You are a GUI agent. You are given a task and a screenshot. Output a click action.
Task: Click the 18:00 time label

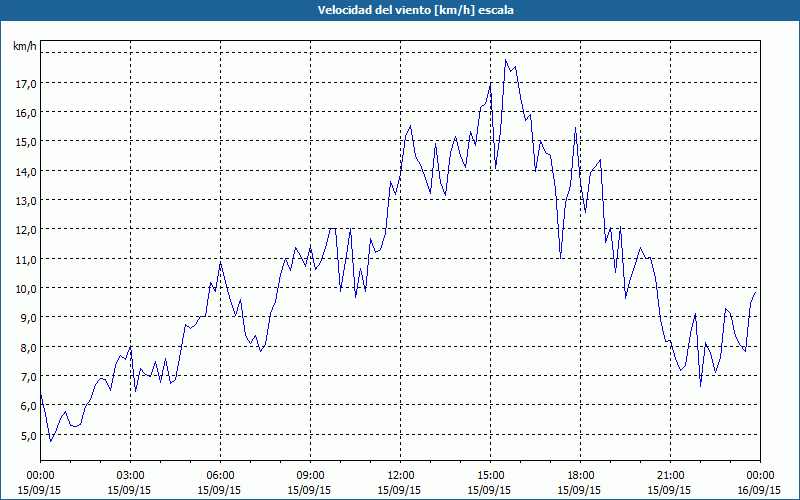581,476
